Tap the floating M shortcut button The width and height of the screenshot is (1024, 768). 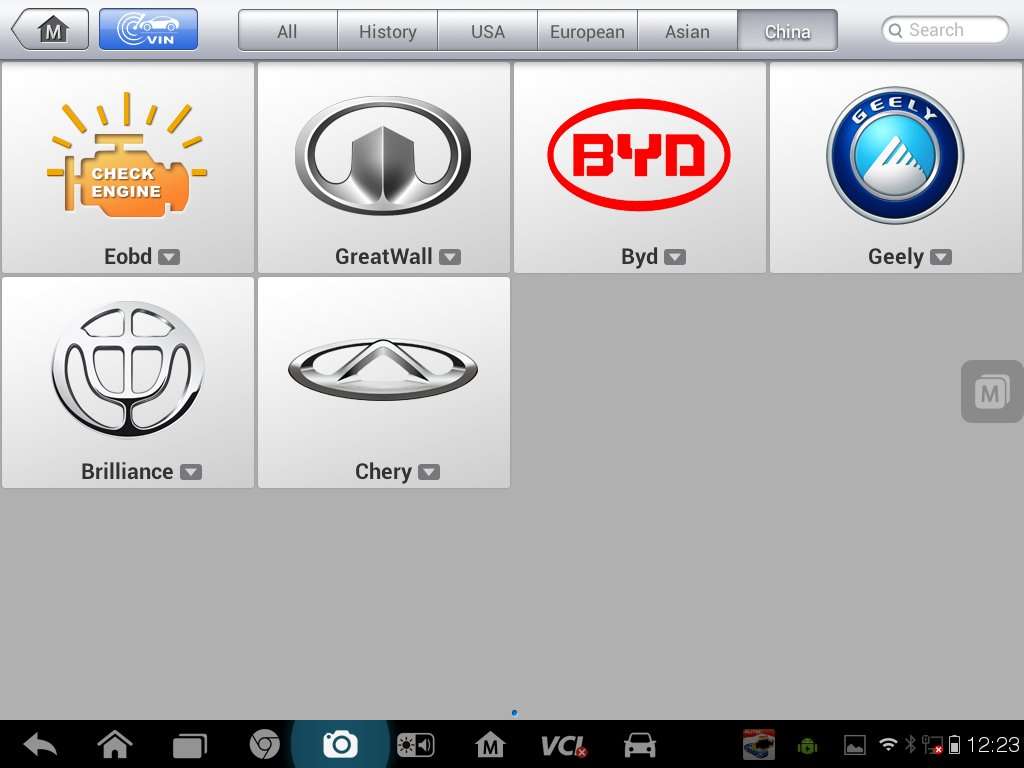click(992, 392)
